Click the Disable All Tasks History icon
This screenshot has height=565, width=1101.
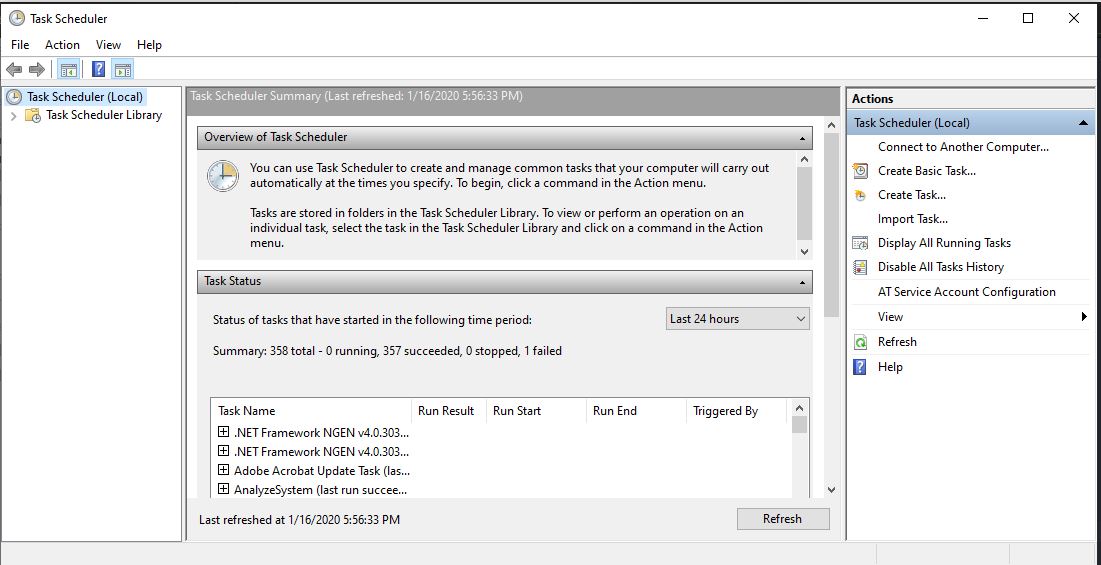pyautogui.click(x=860, y=267)
